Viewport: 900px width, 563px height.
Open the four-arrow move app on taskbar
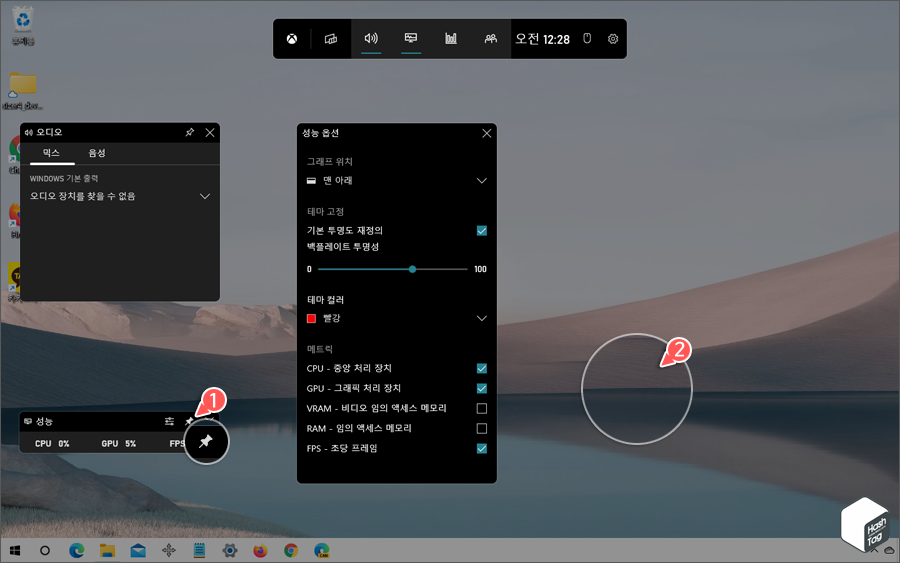pos(169,551)
